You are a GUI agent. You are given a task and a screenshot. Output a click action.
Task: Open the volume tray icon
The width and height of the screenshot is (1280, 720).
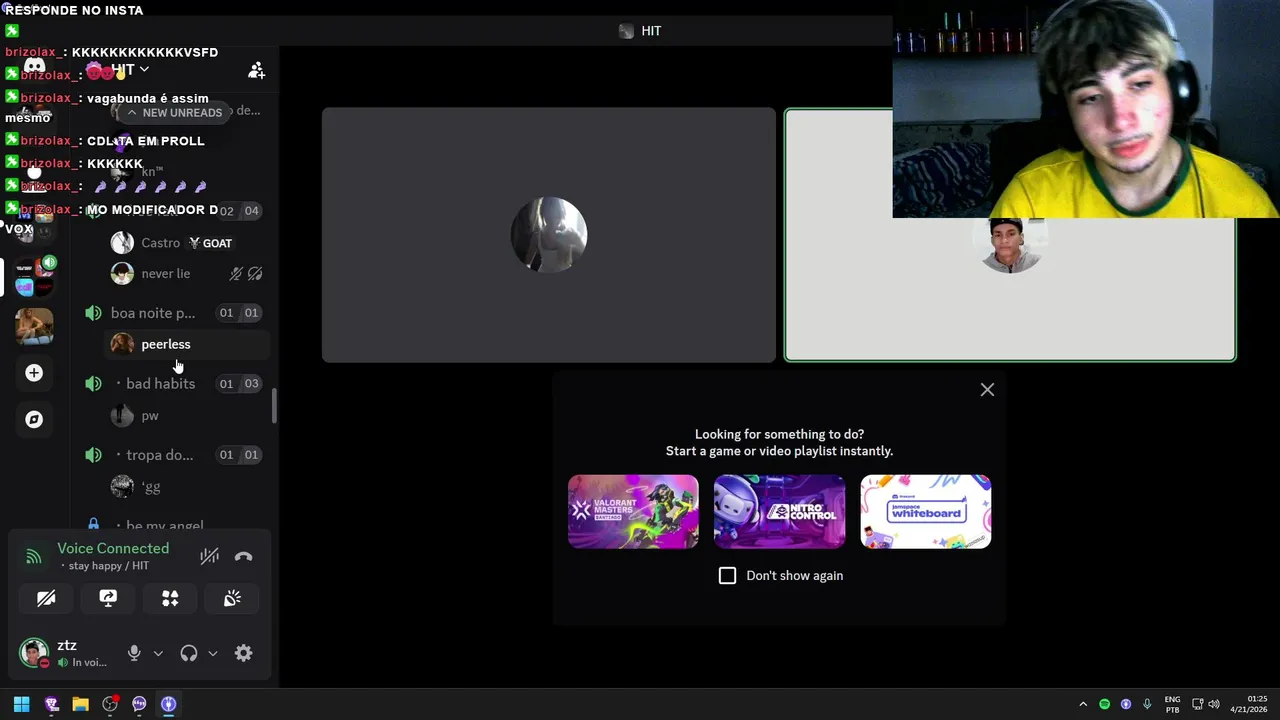point(1214,704)
